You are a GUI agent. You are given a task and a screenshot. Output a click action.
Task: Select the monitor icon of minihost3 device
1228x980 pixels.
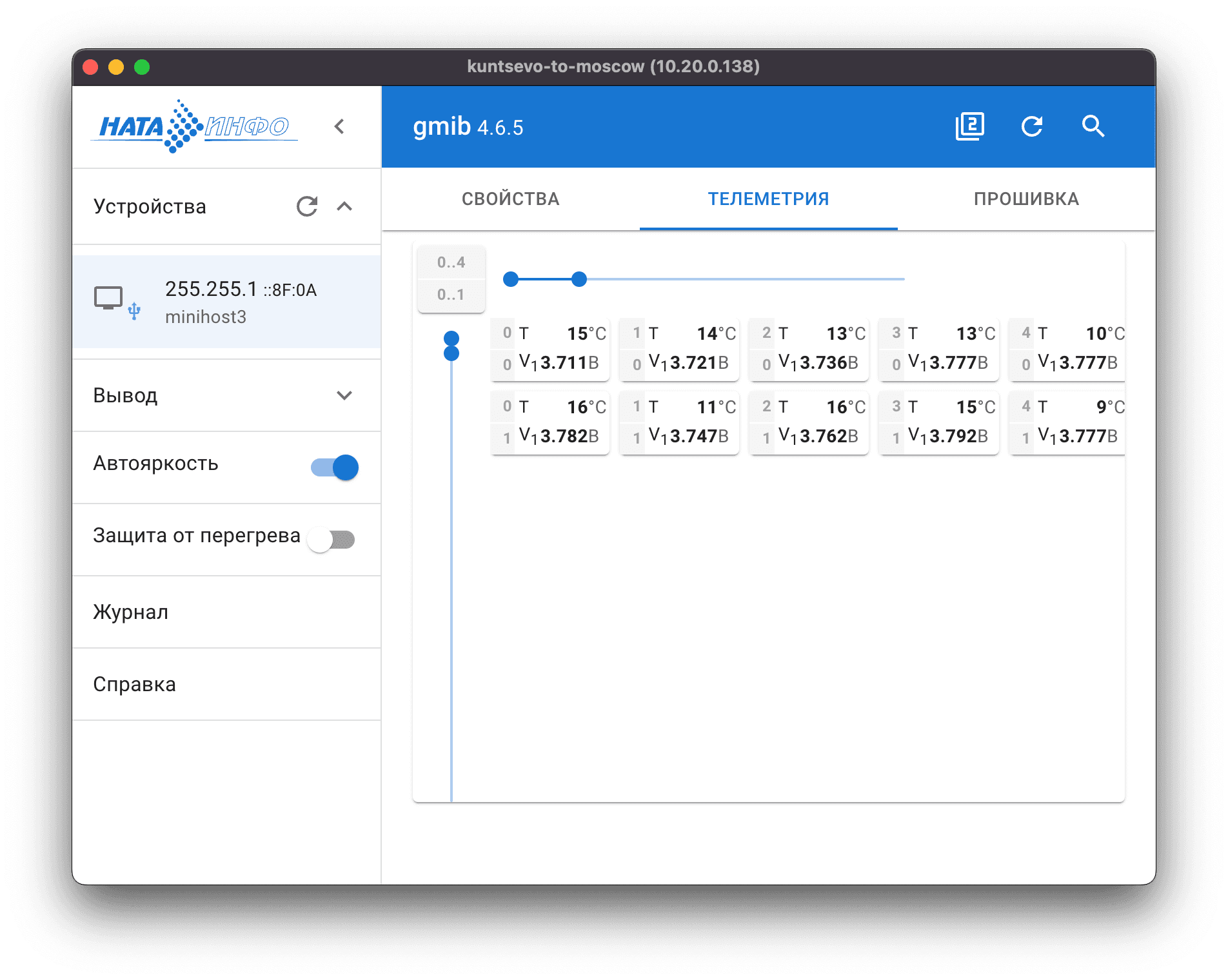tap(108, 299)
